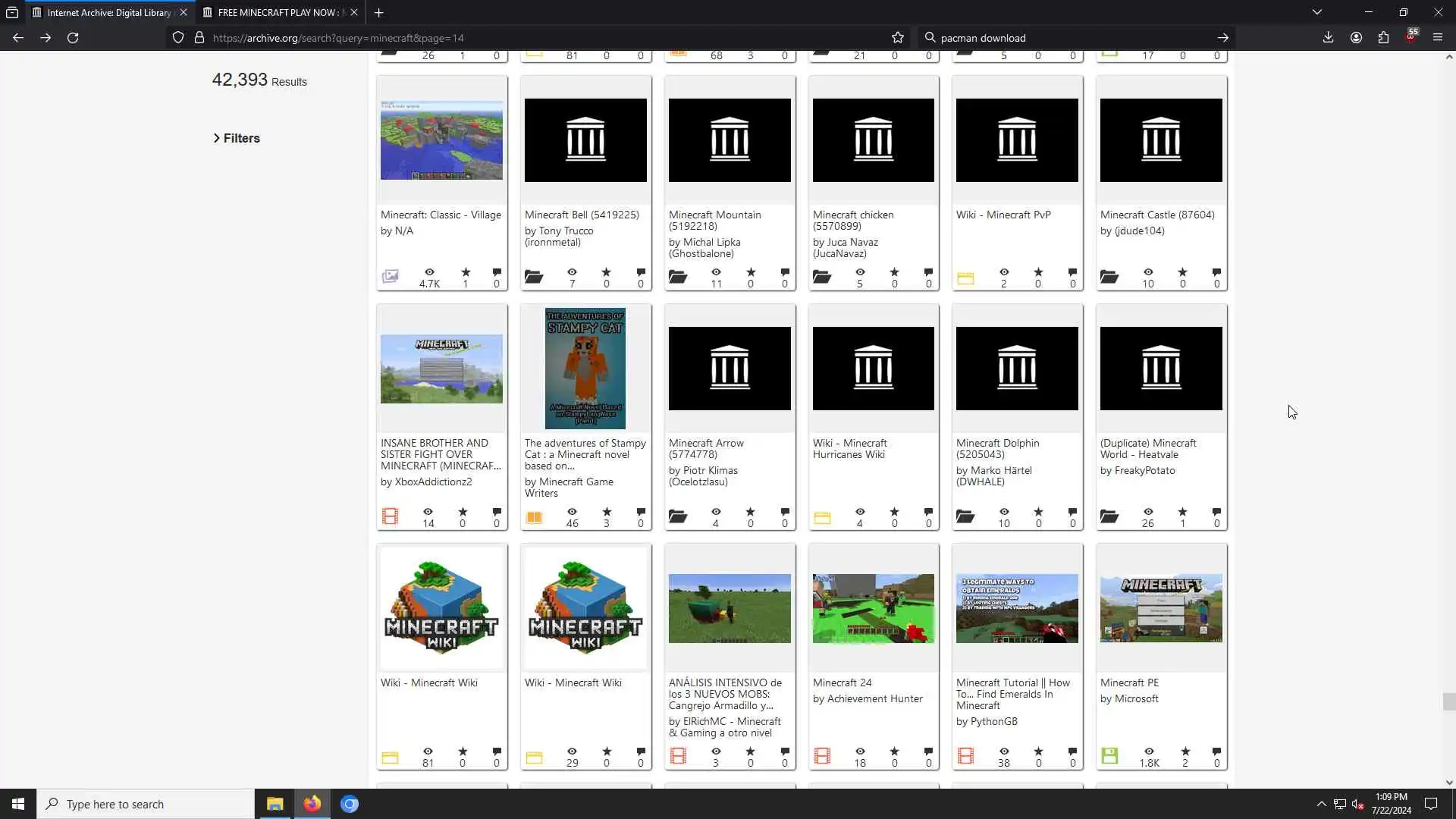Open Firefox hamburger application menu
Screen dimensions: 1456x819
coord(1438,38)
